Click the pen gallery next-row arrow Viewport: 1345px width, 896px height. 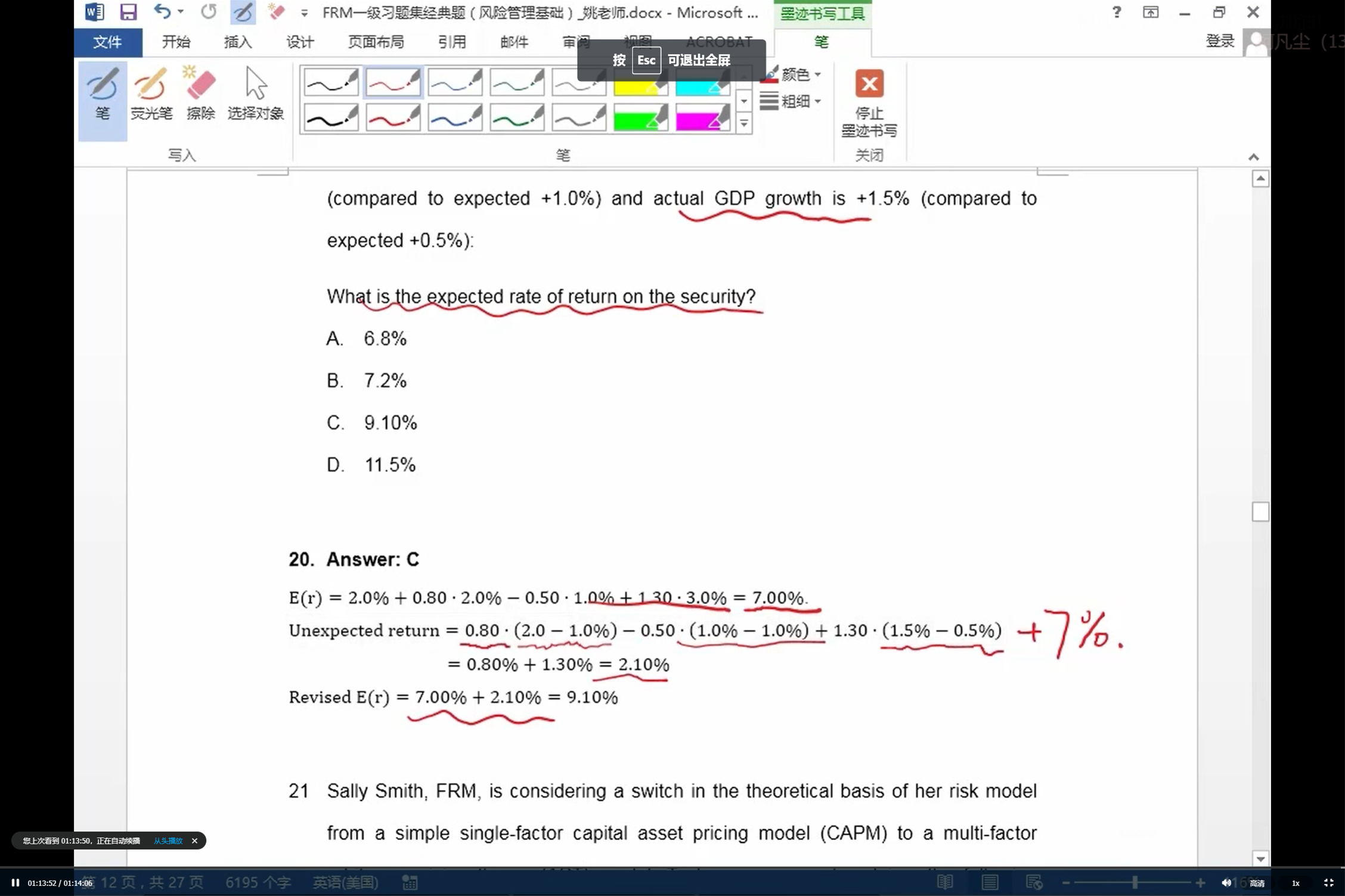click(743, 101)
